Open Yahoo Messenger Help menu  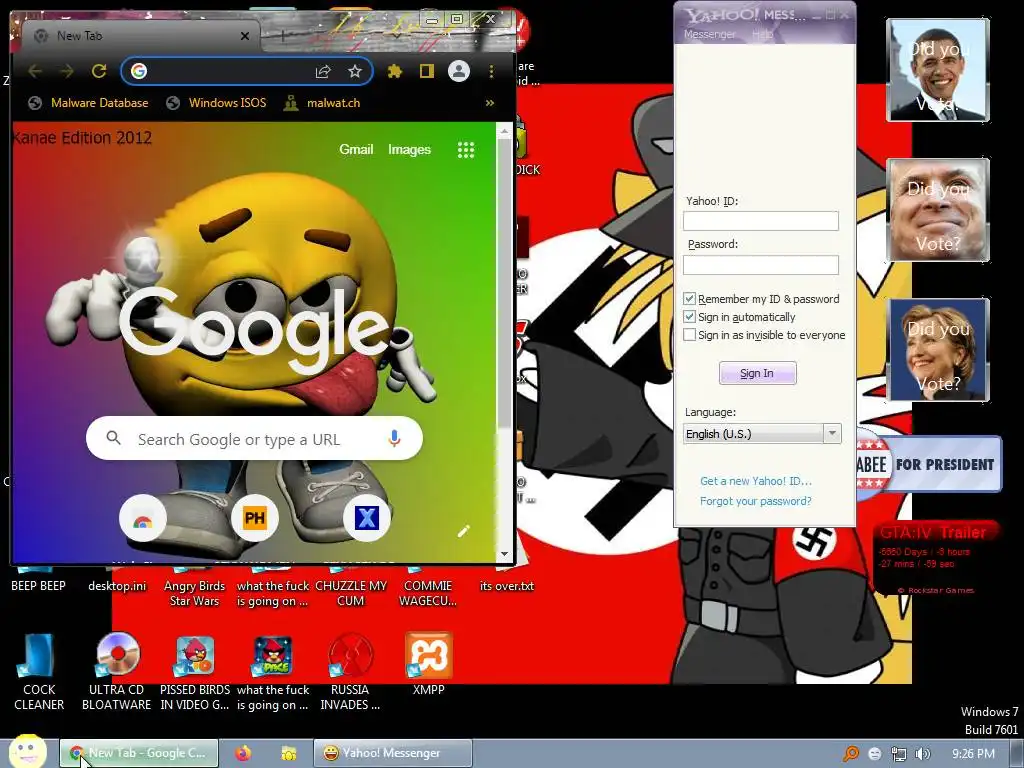(762, 34)
